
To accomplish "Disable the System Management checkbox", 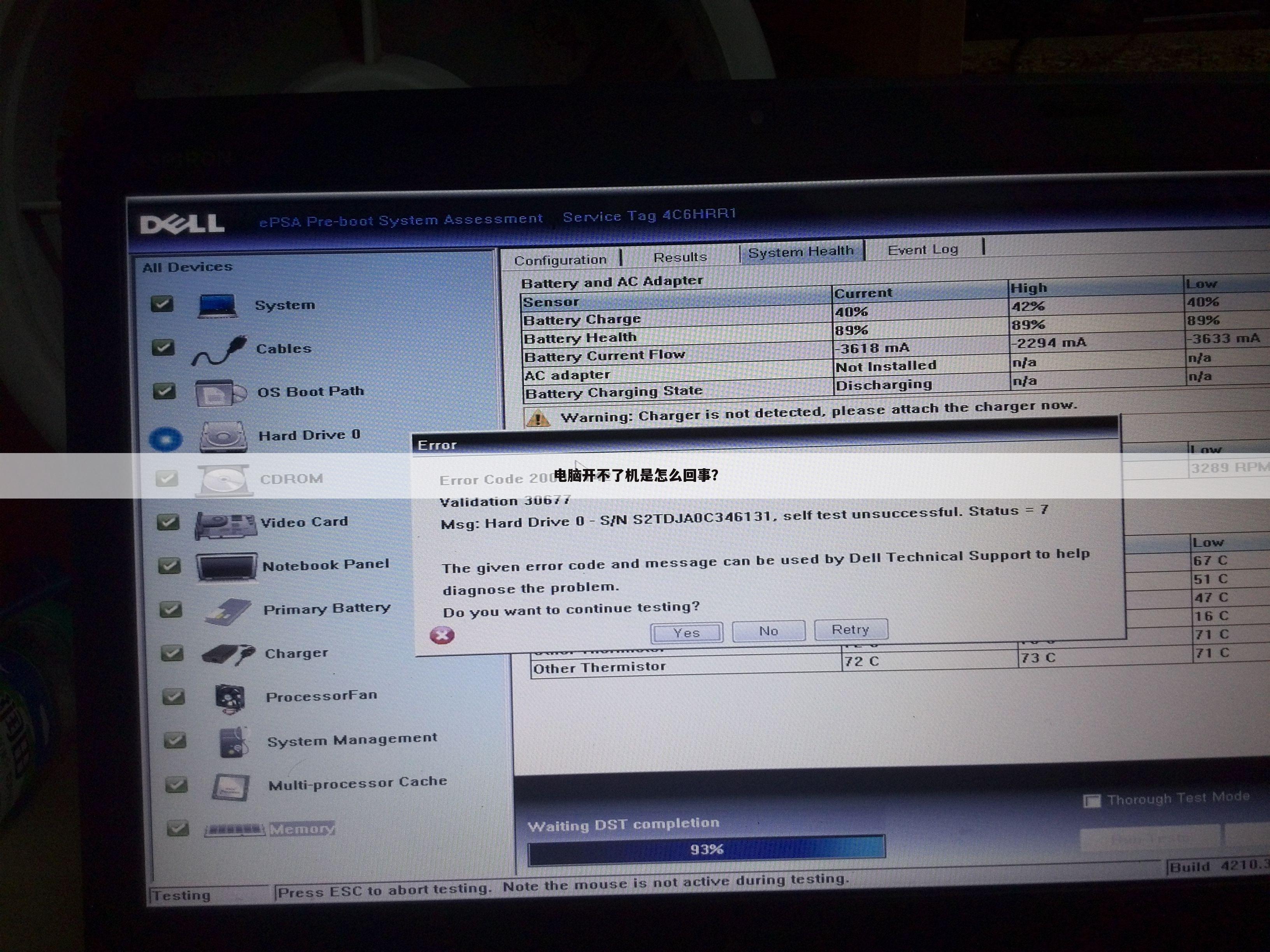I will click(x=175, y=740).
